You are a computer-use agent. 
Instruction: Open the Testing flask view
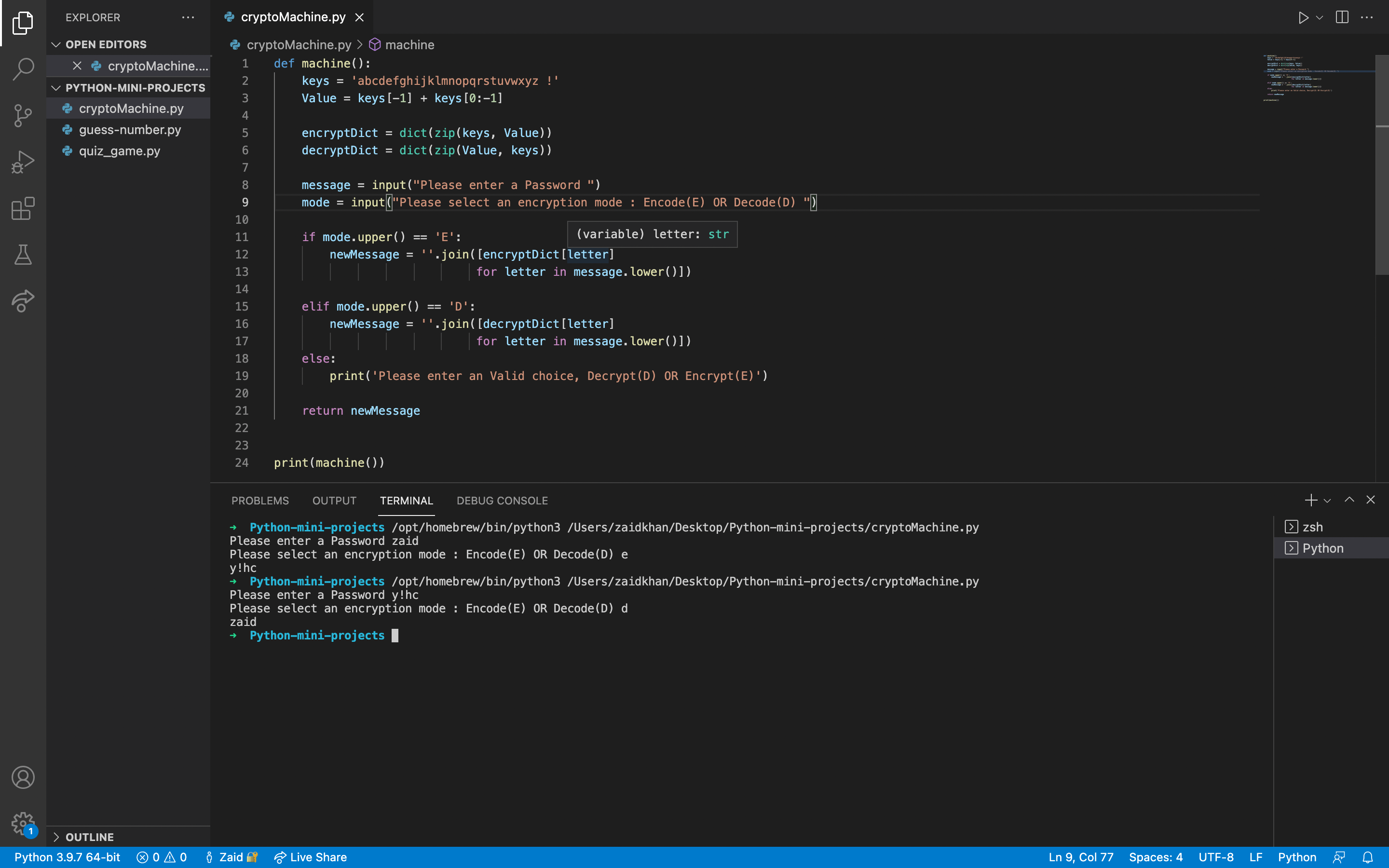[x=23, y=254]
